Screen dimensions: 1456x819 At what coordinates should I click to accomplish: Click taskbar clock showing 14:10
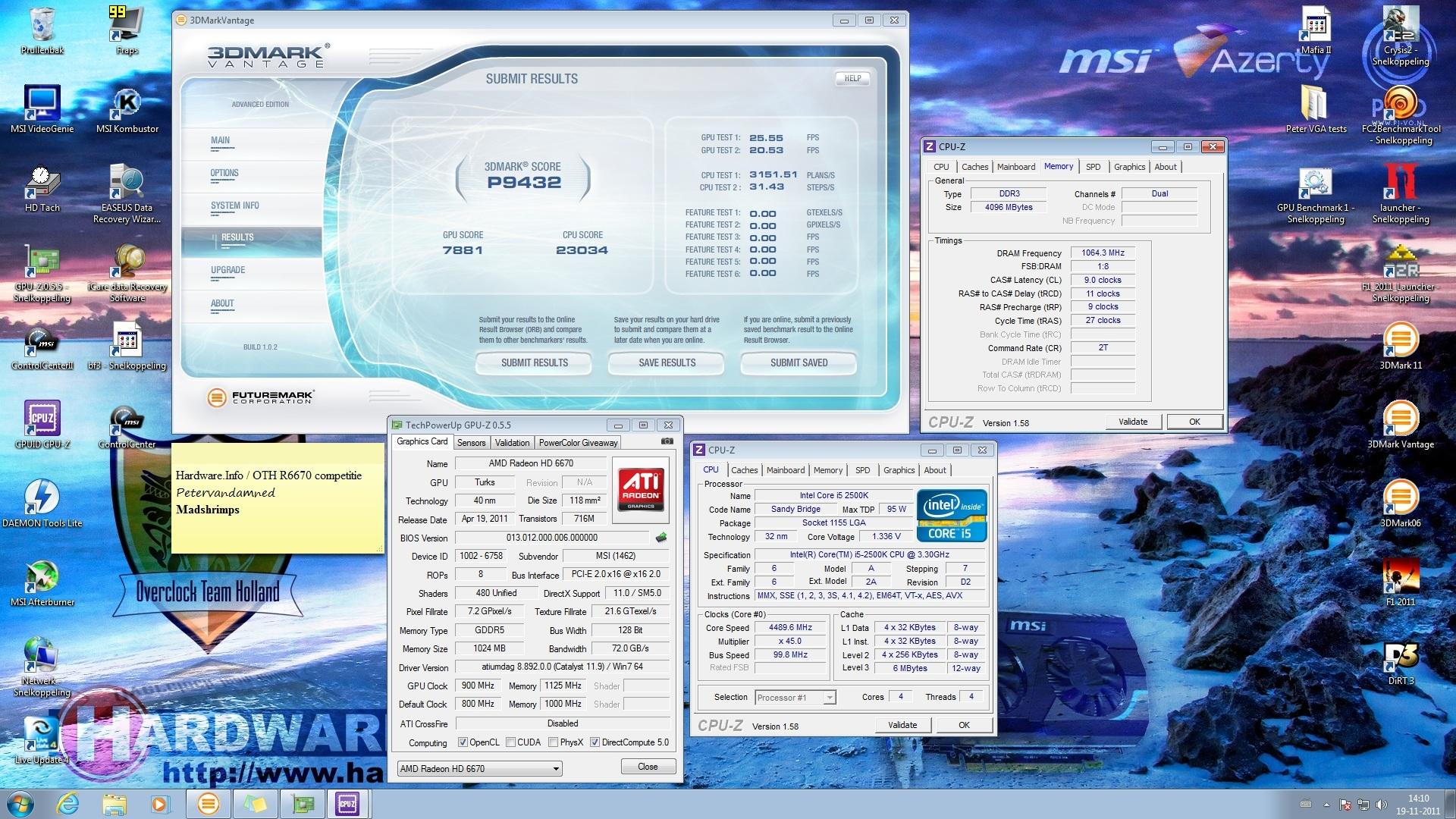(x=1418, y=805)
